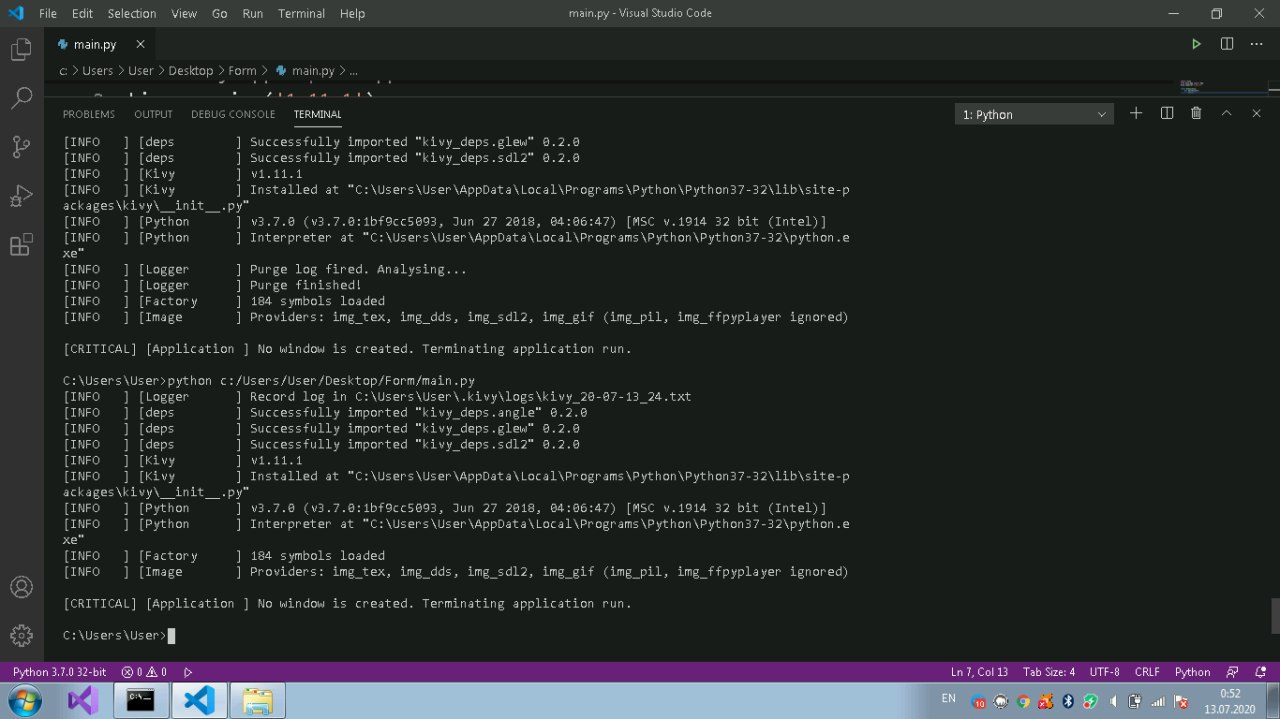Image resolution: width=1280 pixels, height=719 pixels.
Task: Click Python language mode in status bar
Action: click(1192, 672)
